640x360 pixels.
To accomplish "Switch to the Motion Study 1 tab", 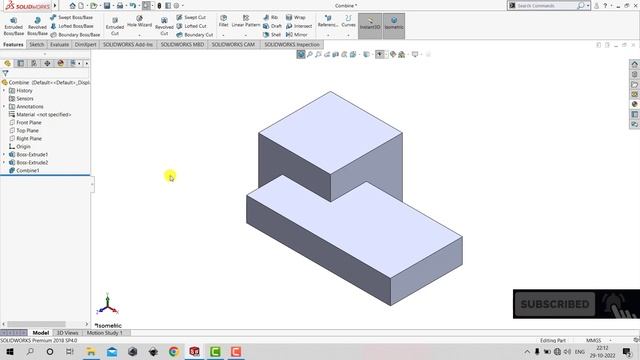I will [104, 333].
